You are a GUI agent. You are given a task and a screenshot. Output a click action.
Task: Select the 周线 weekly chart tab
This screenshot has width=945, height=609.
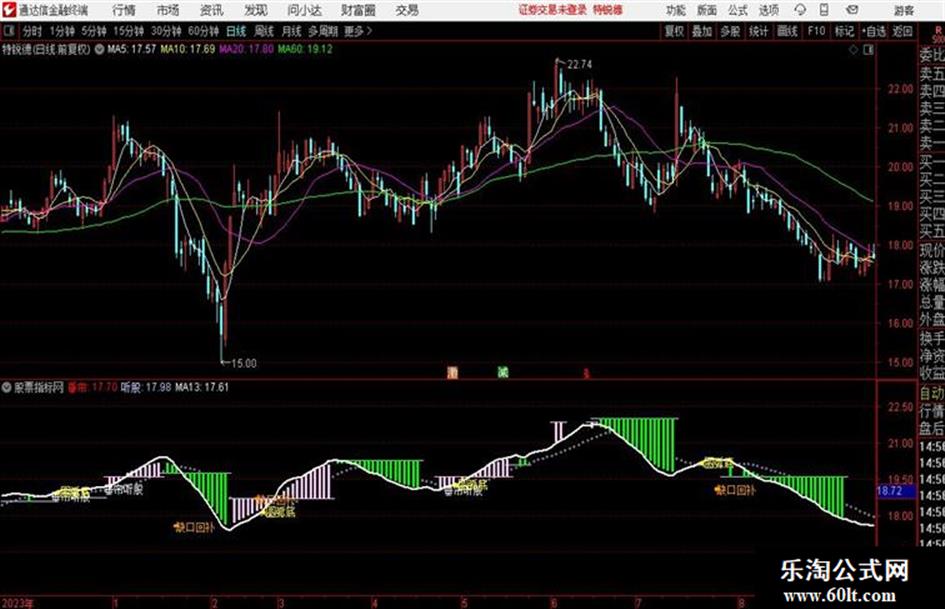(x=264, y=31)
